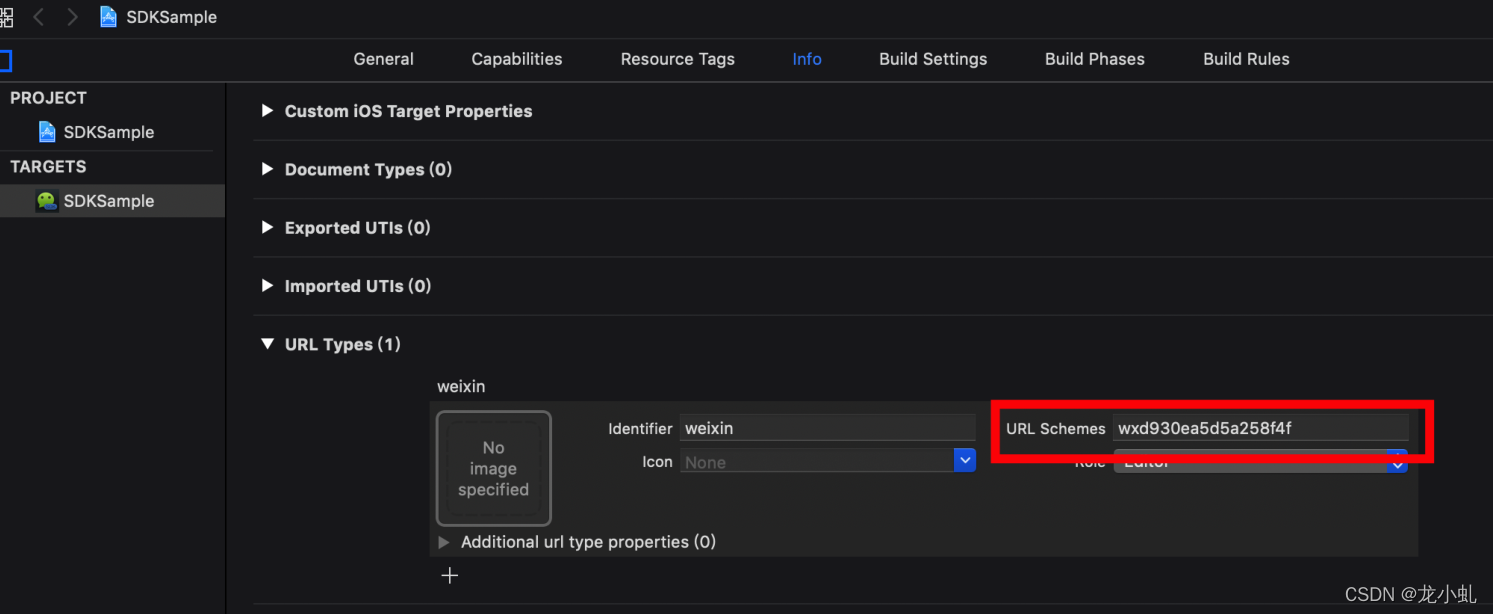The height and width of the screenshot is (614, 1493).
Task: Navigate back with the left arrow
Action: coord(39,17)
